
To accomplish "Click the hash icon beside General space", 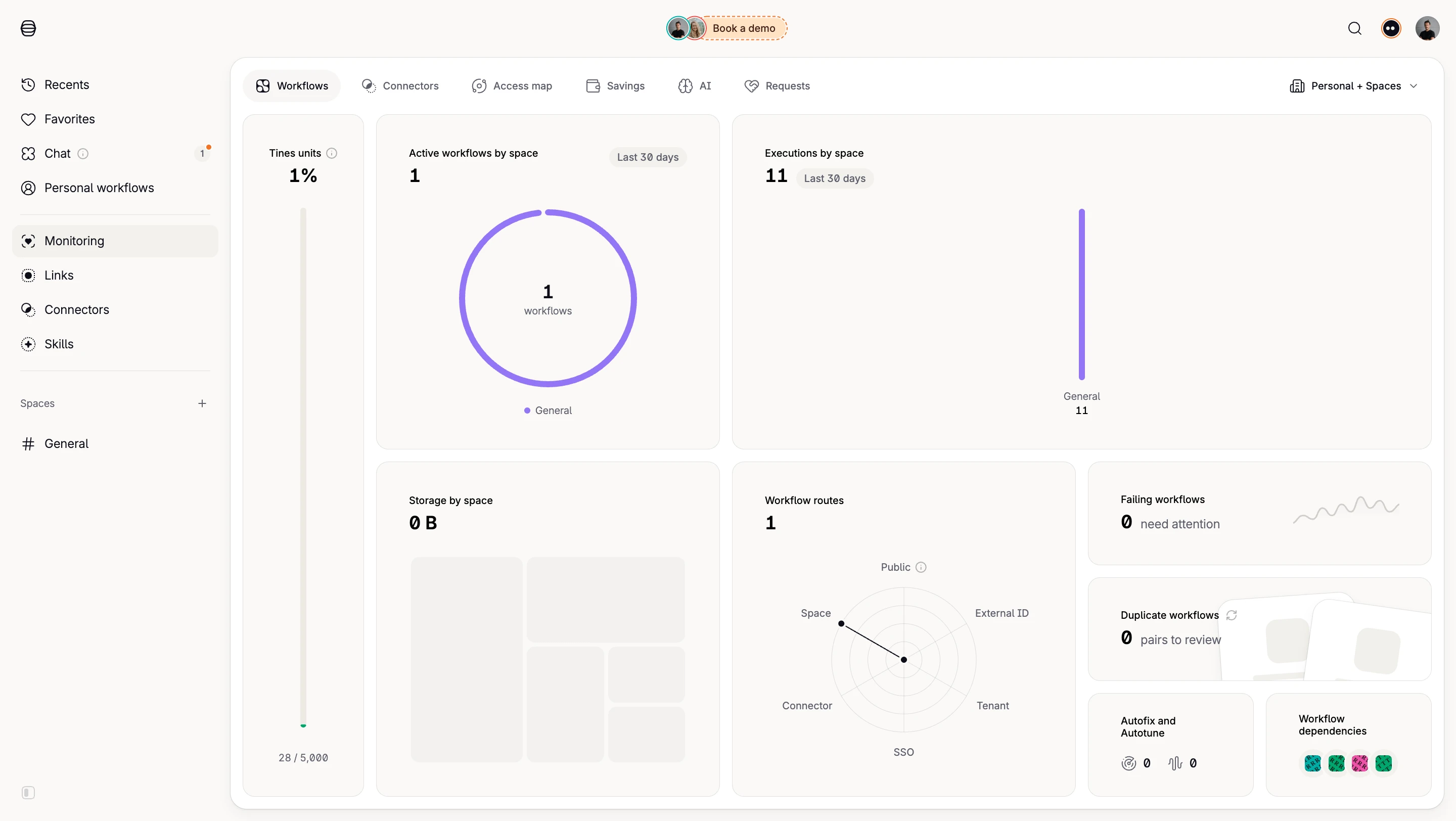I will (x=28, y=444).
